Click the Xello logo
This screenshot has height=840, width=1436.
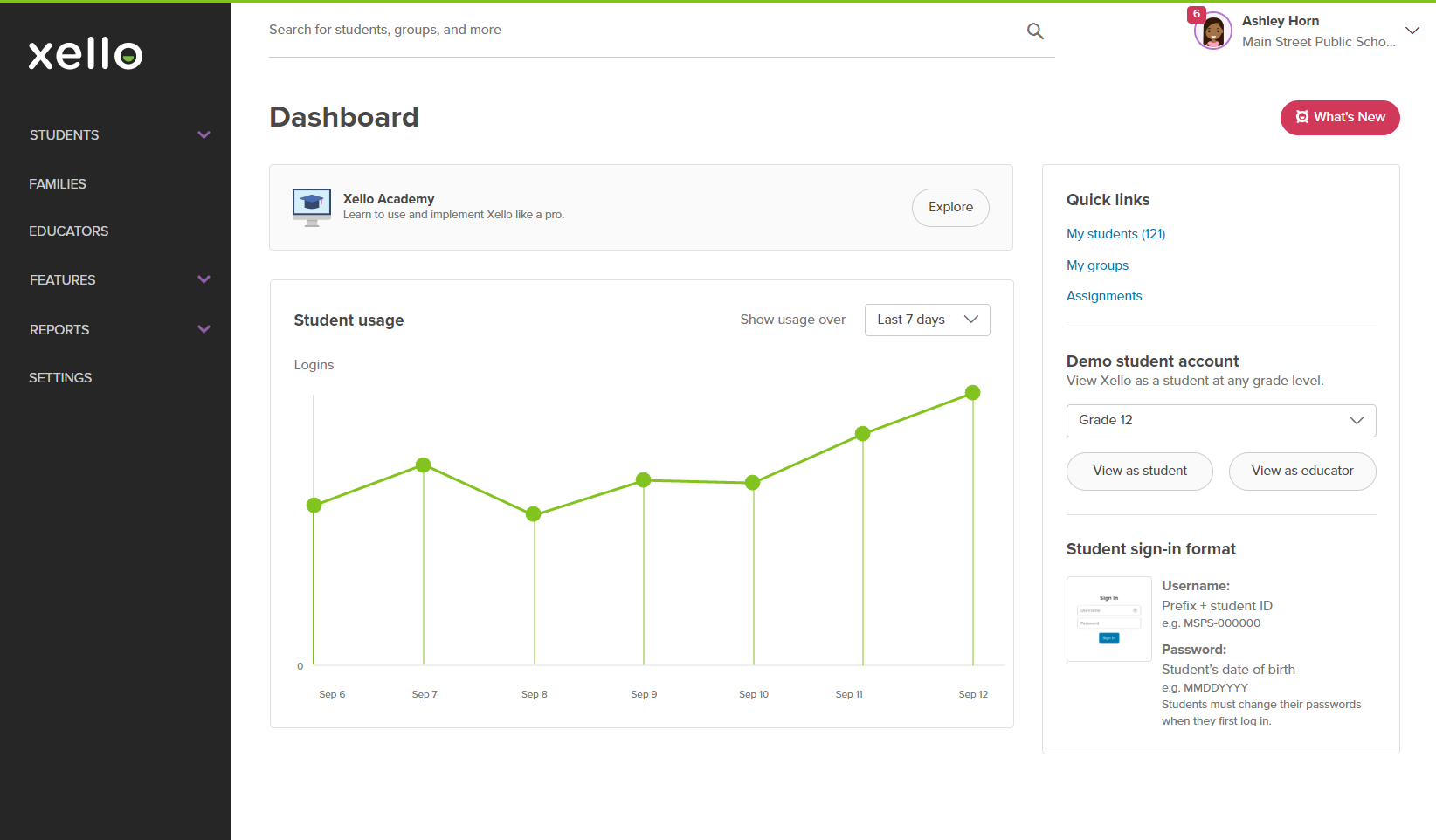coord(86,54)
